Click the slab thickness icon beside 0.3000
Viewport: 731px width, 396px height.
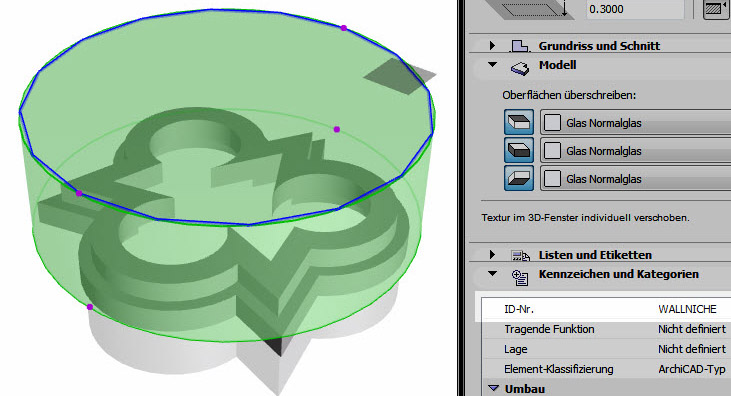pos(530,9)
